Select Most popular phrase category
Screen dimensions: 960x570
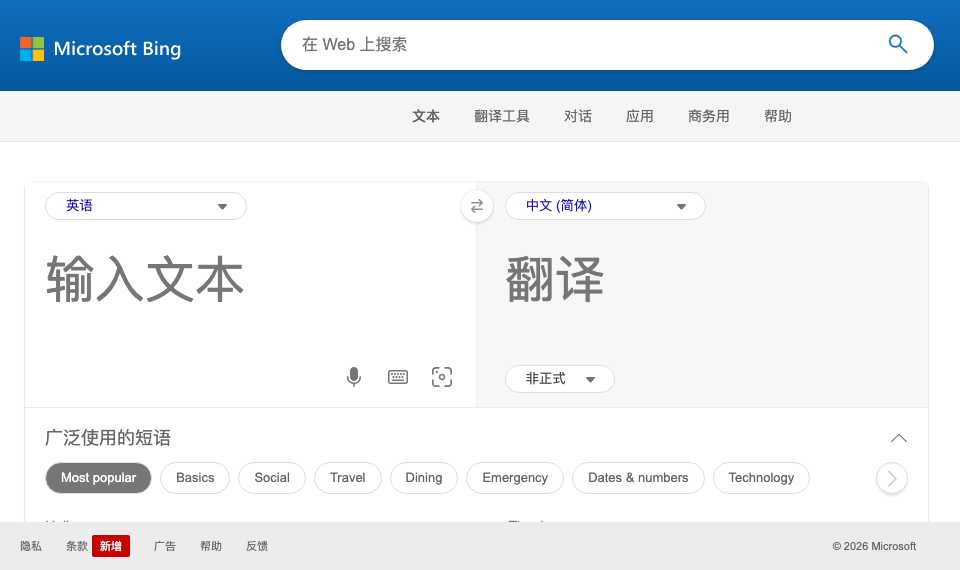[x=99, y=478]
